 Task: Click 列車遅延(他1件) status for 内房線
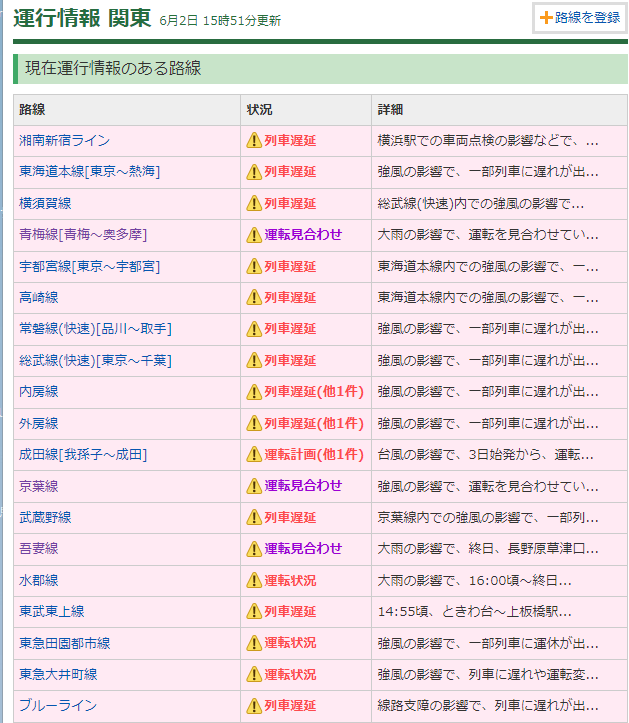(314, 391)
